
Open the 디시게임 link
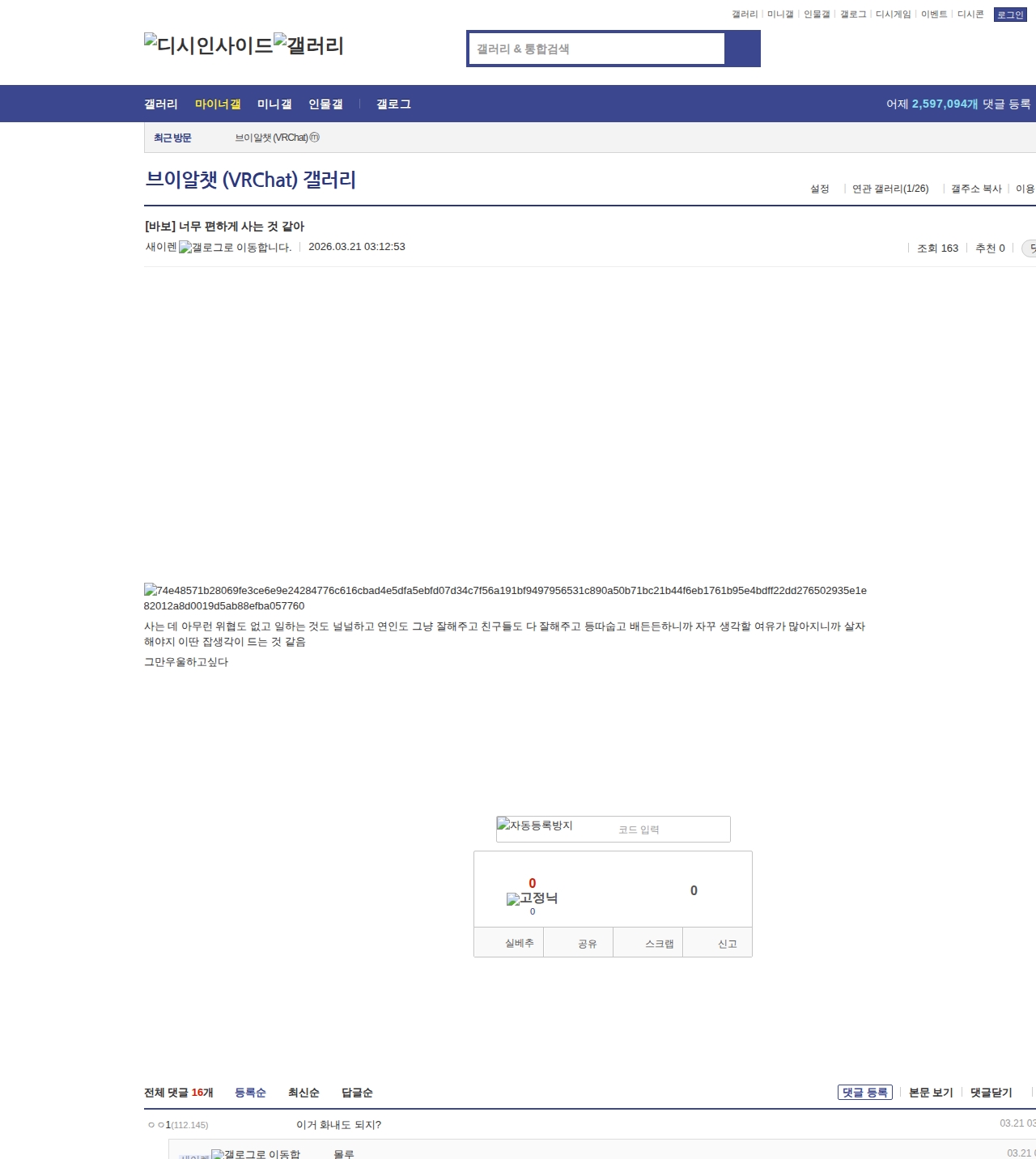[x=894, y=15]
